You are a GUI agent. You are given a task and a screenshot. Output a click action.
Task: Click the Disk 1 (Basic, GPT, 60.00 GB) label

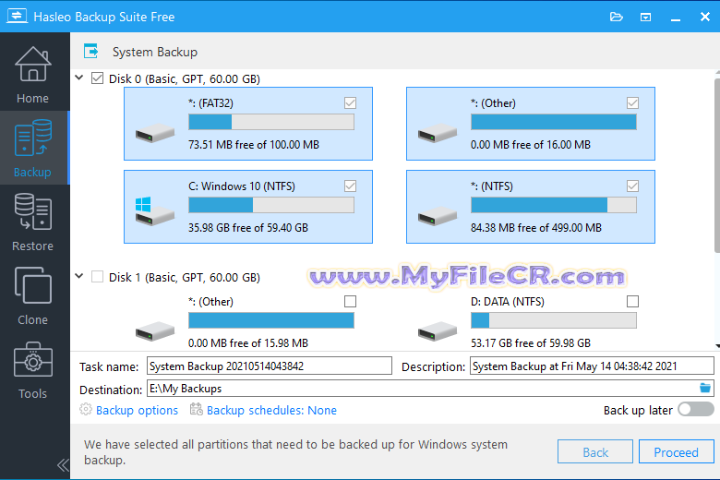pyautogui.click(x=184, y=277)
